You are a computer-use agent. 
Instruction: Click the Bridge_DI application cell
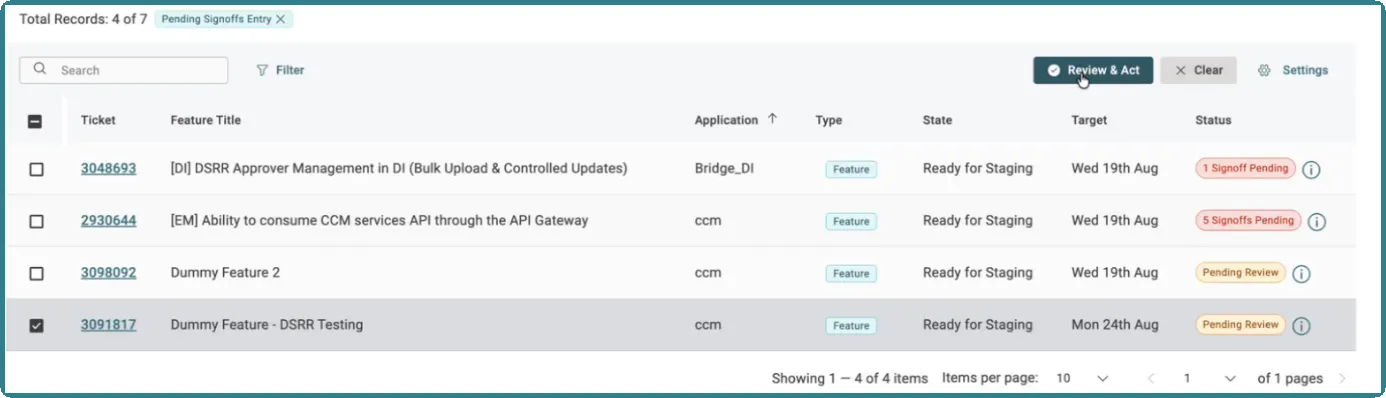point(724,168)
